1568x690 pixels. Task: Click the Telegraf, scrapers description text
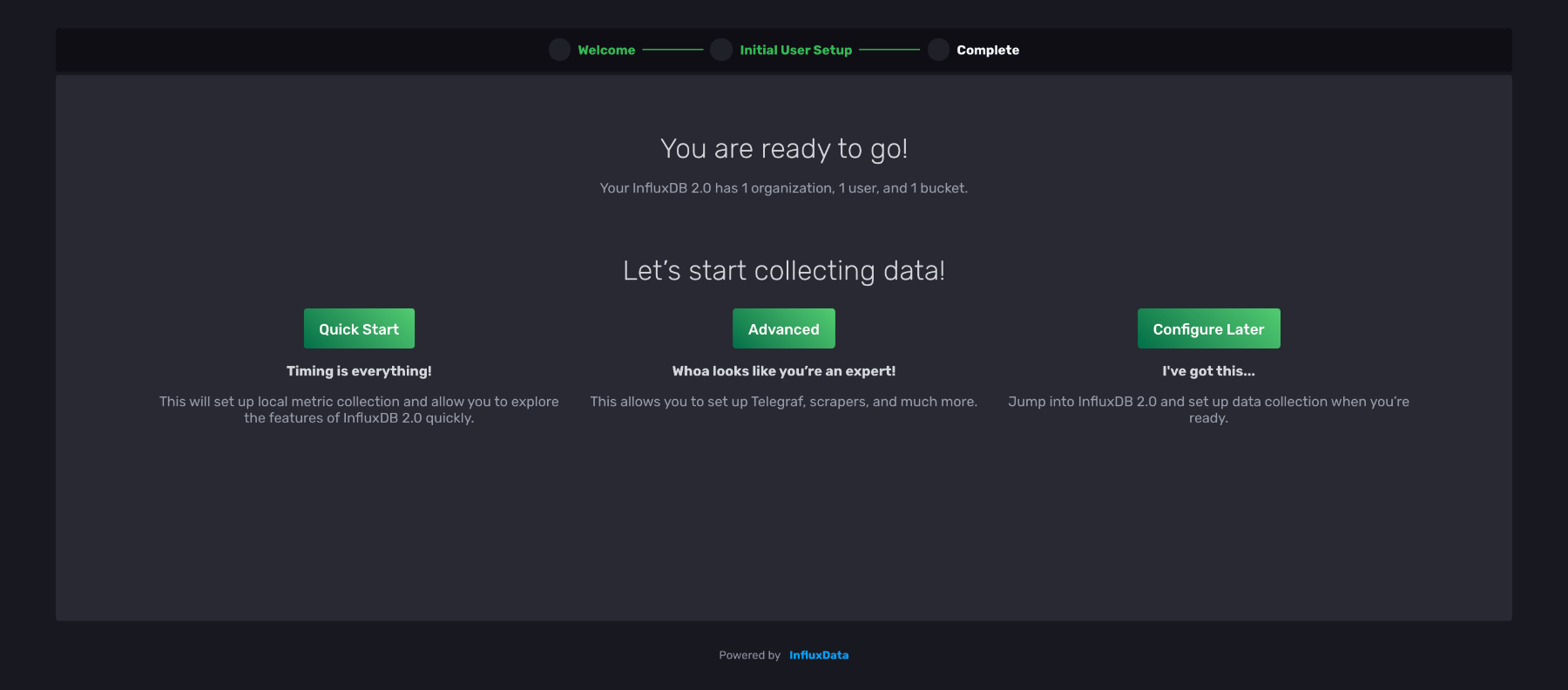pos(784,402)
